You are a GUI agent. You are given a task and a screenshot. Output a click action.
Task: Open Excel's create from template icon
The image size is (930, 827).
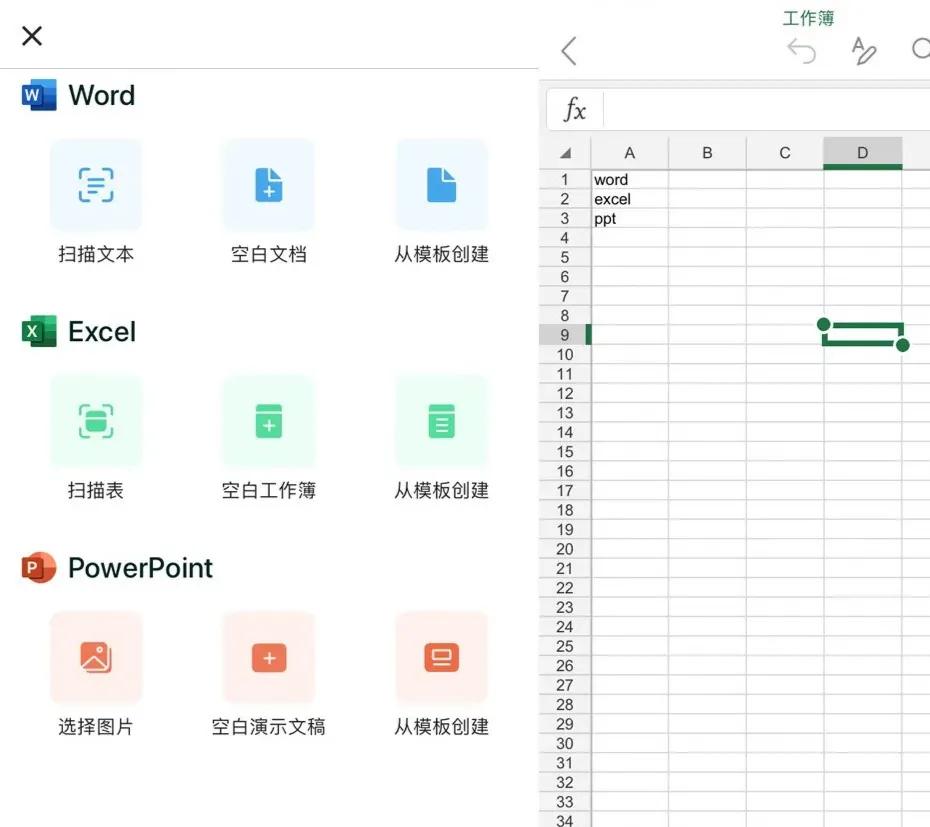440,421
